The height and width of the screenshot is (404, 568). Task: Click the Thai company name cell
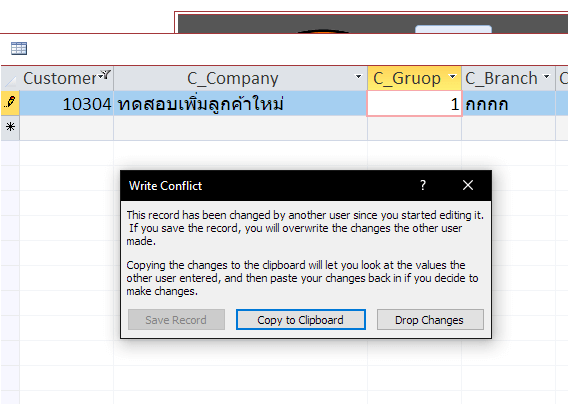coord(240,104)
